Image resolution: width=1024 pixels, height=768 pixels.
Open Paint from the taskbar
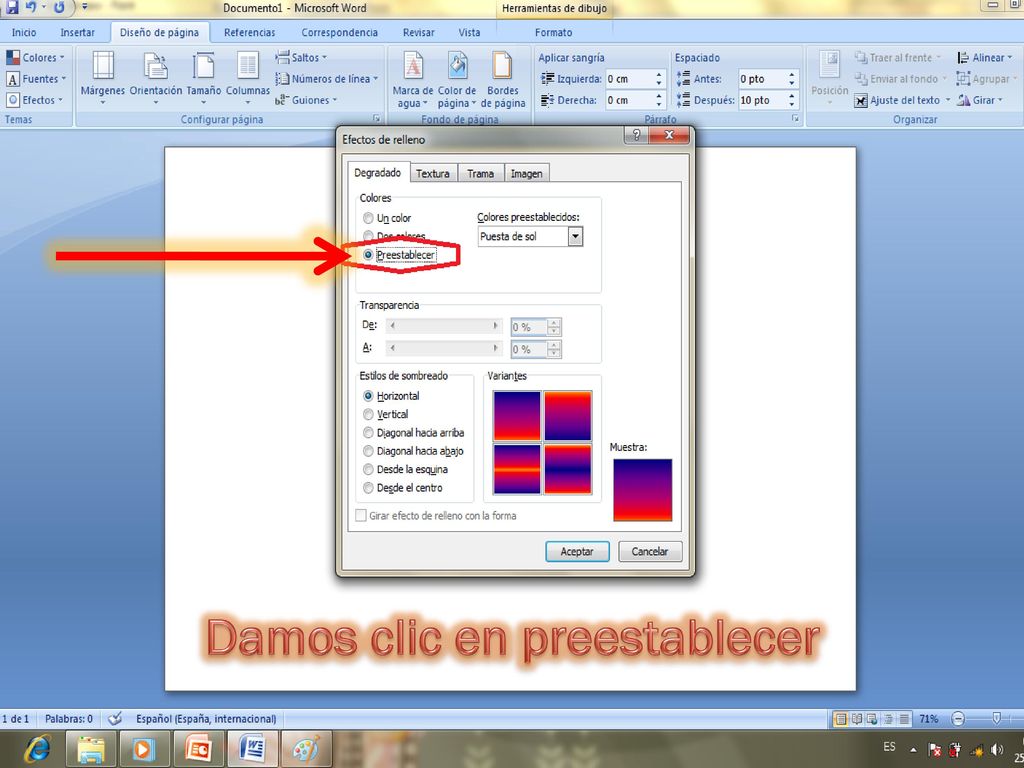[305, 748]
